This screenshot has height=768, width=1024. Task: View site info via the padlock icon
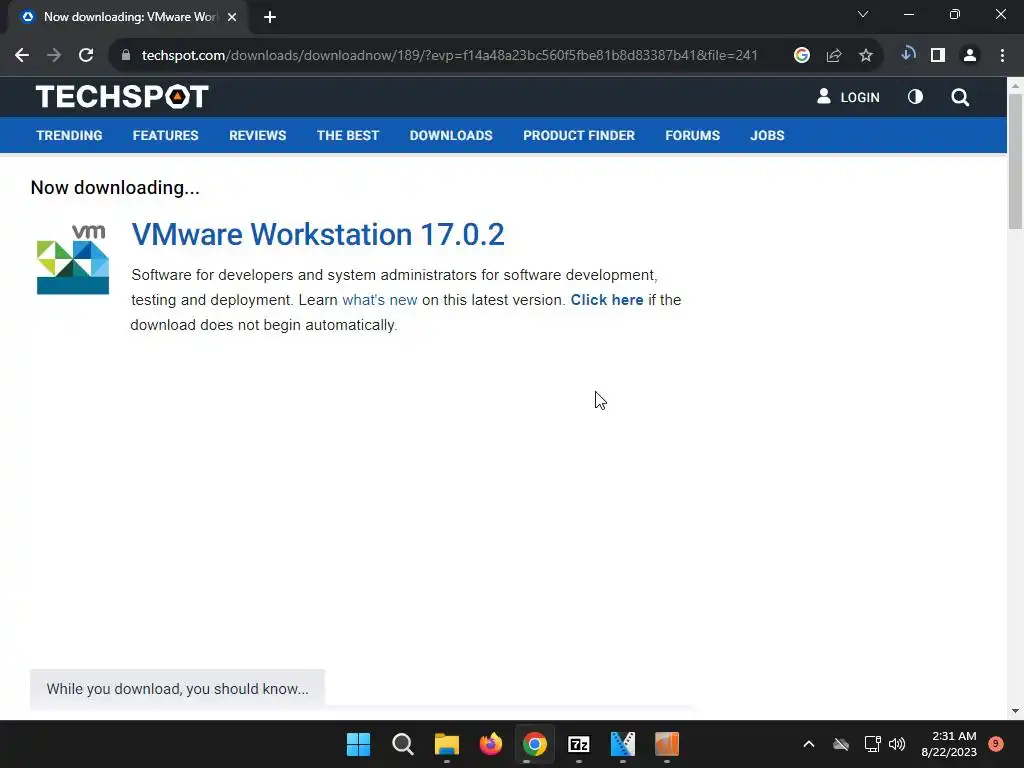click(x=126, y=56)
